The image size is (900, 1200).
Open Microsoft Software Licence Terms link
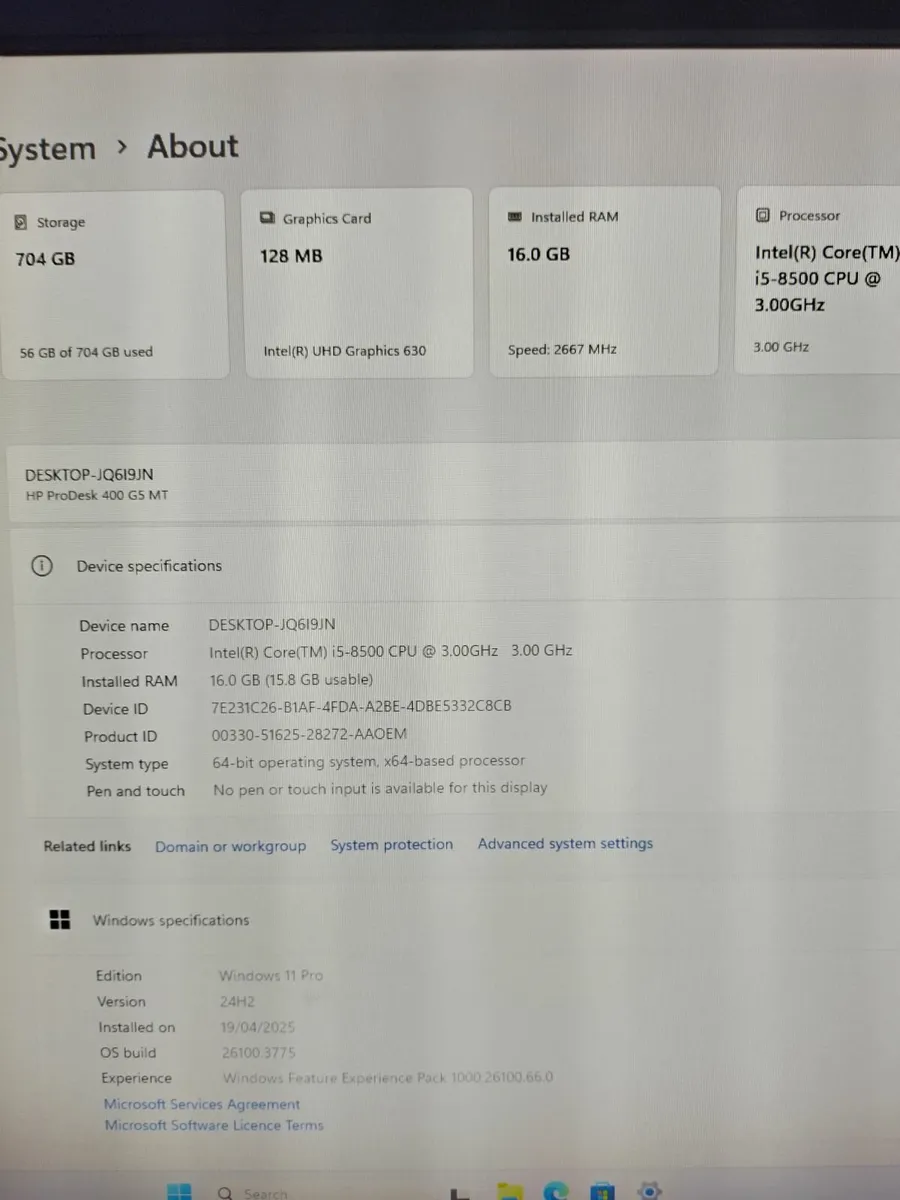(x=214, y=1125)
